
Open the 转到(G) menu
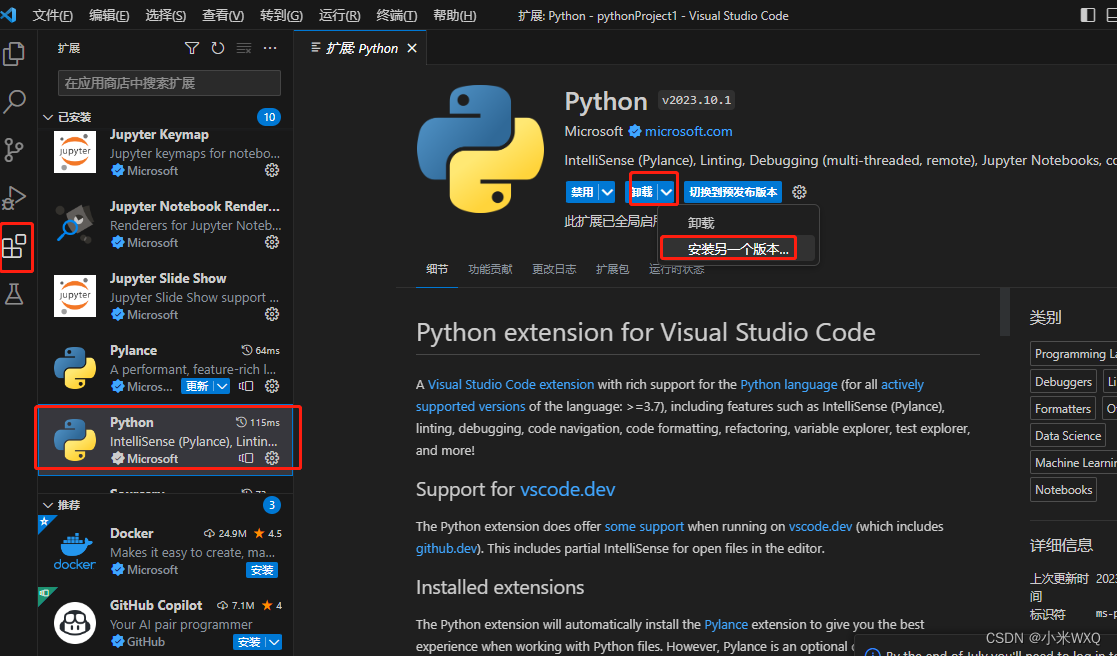[281, 16]
